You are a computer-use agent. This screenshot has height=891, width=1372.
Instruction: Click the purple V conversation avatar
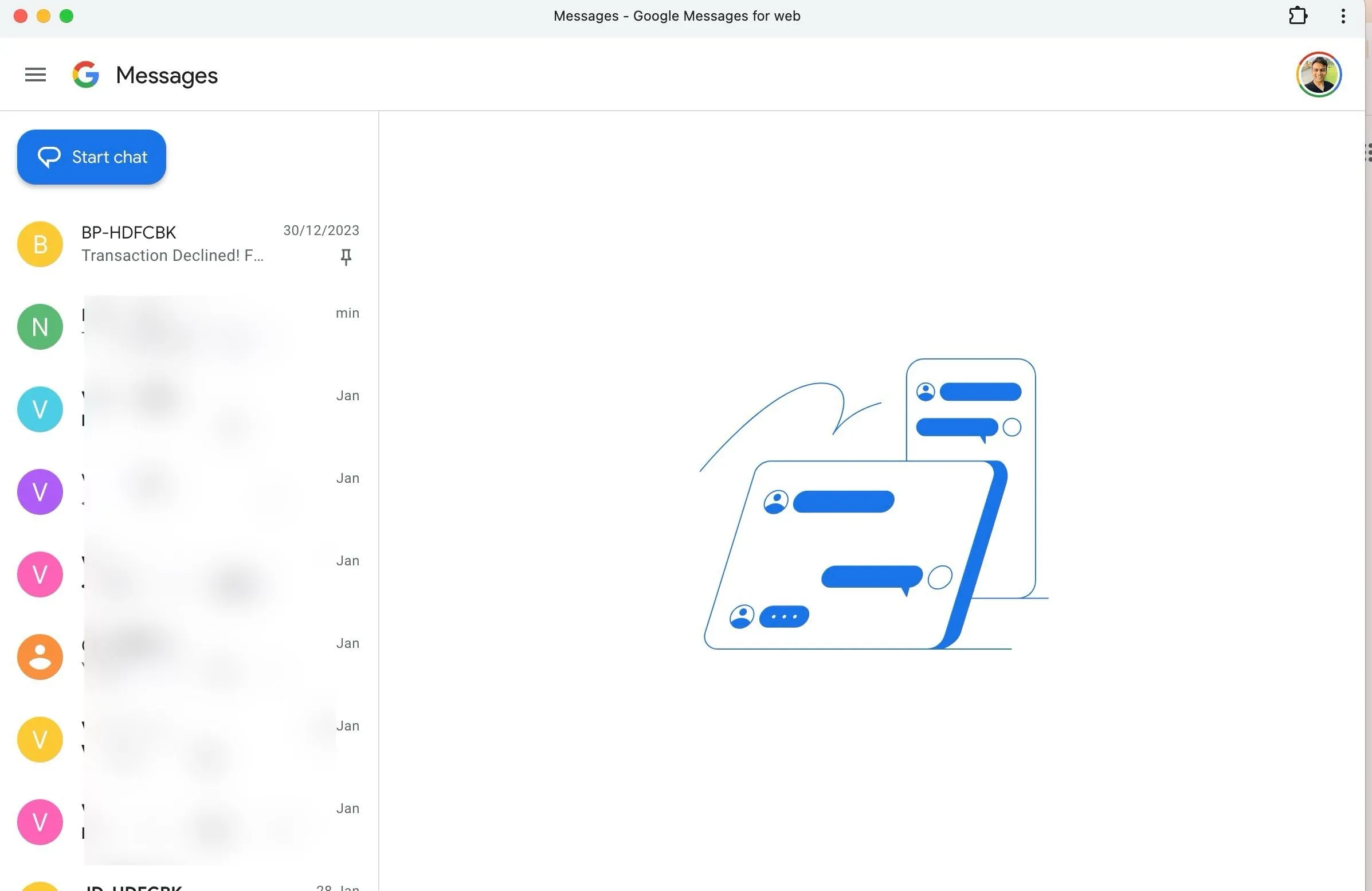[x=40, y=491]
